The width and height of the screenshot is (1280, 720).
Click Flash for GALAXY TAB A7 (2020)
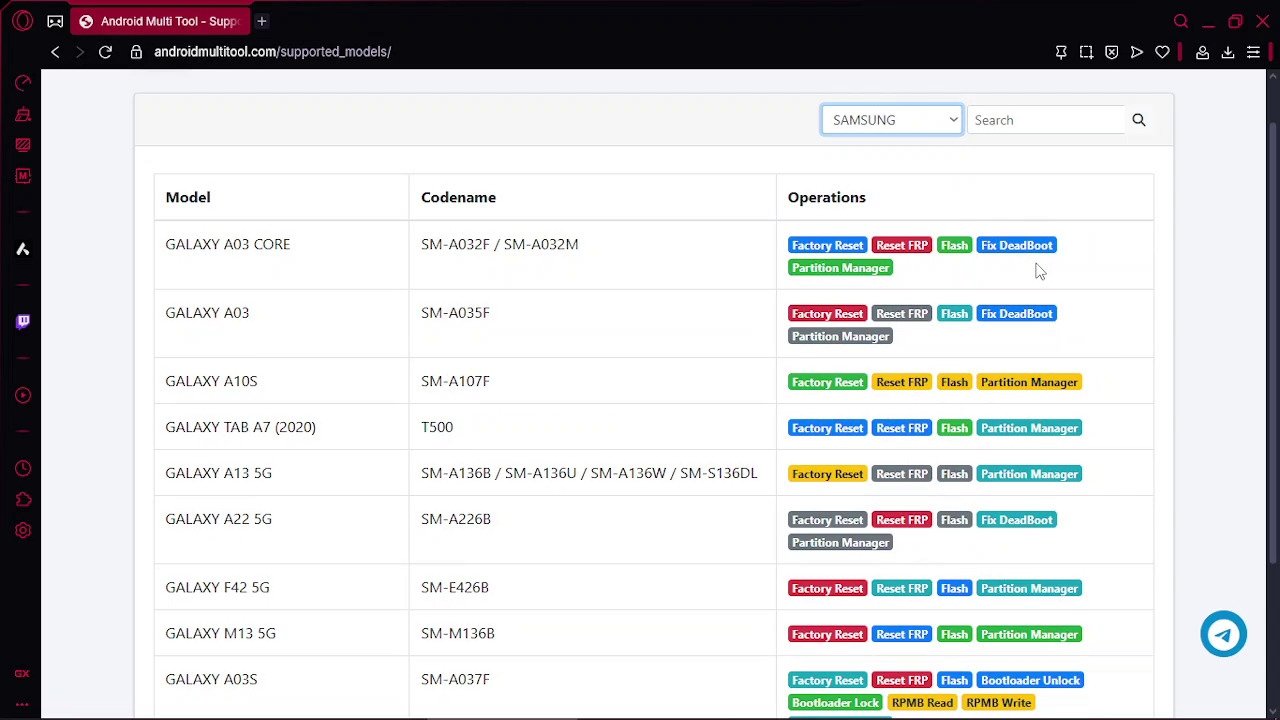[x=954, y=428]
